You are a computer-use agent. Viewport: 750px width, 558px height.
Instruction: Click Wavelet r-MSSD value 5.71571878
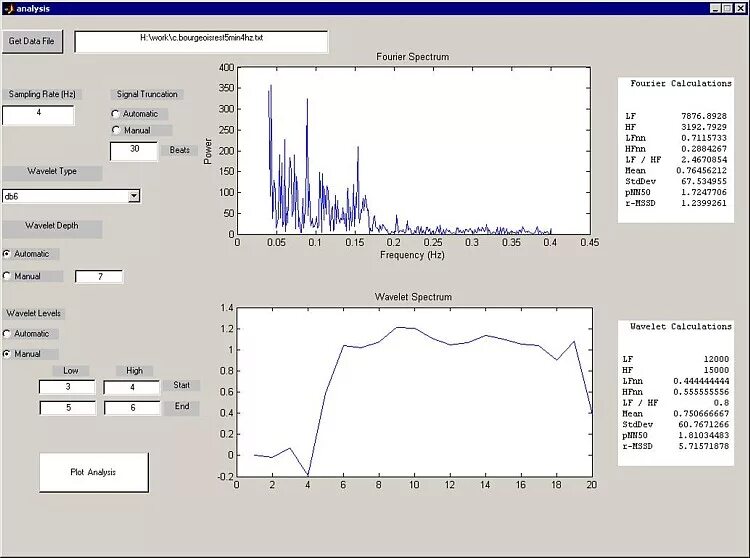click(704, 446)
